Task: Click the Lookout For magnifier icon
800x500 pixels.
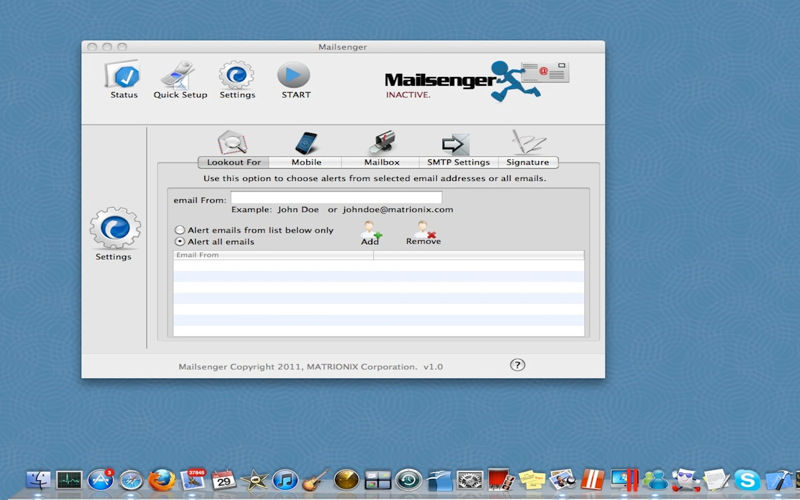Action: click(233, 142)
